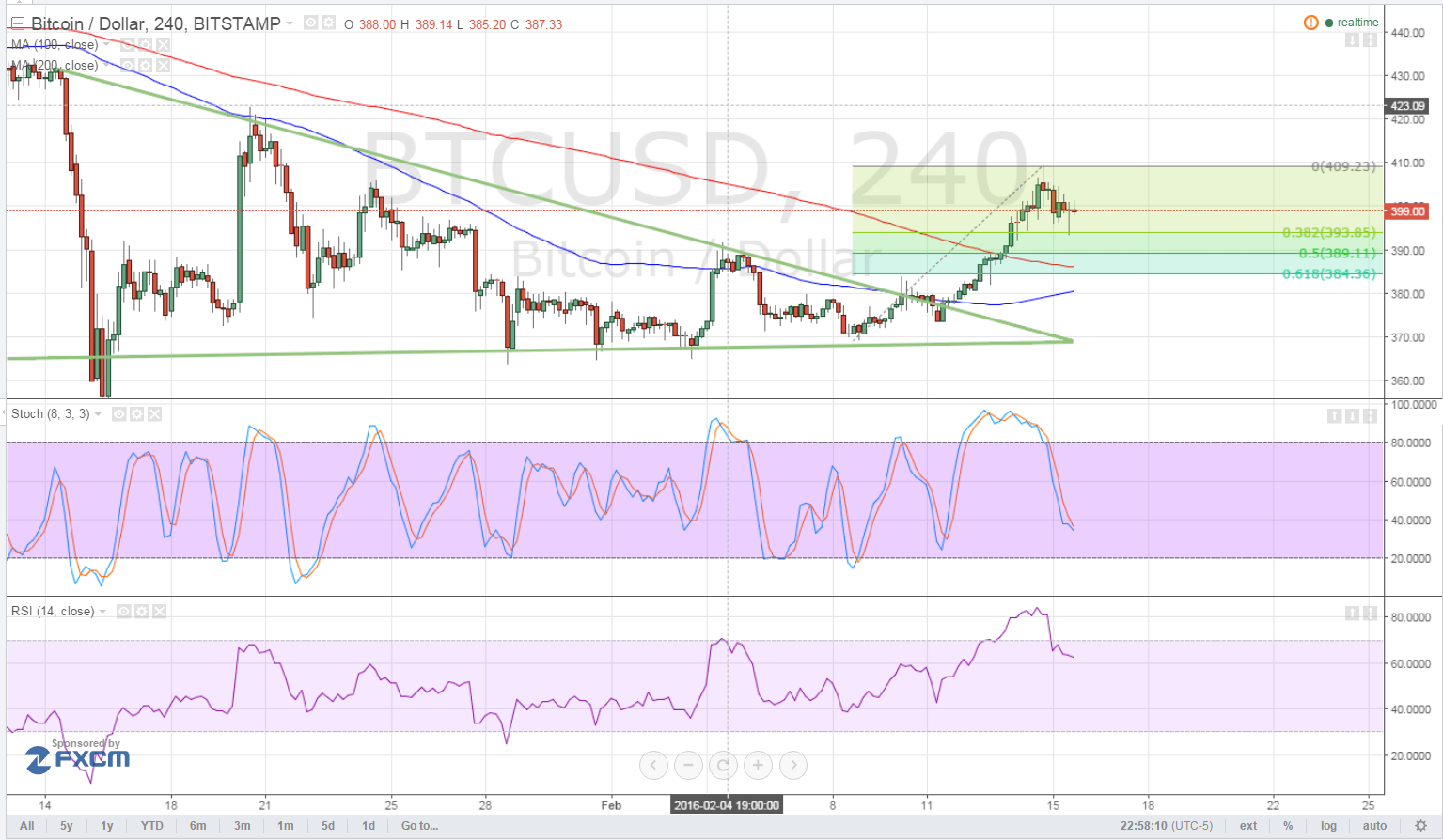Open the Stoch (8, 3, 3) dropdown arrow
This screenshot has width=1443, height=840.
coord(98,413)
